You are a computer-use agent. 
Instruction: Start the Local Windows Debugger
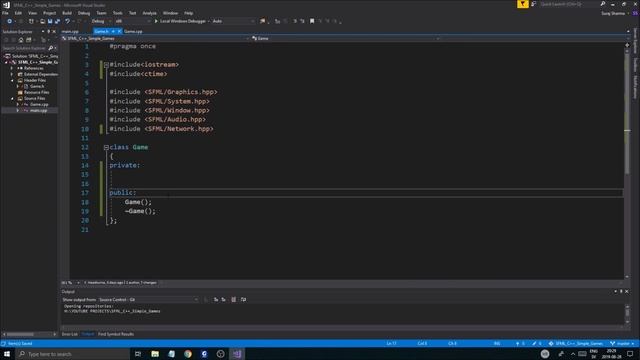point(180,21)
